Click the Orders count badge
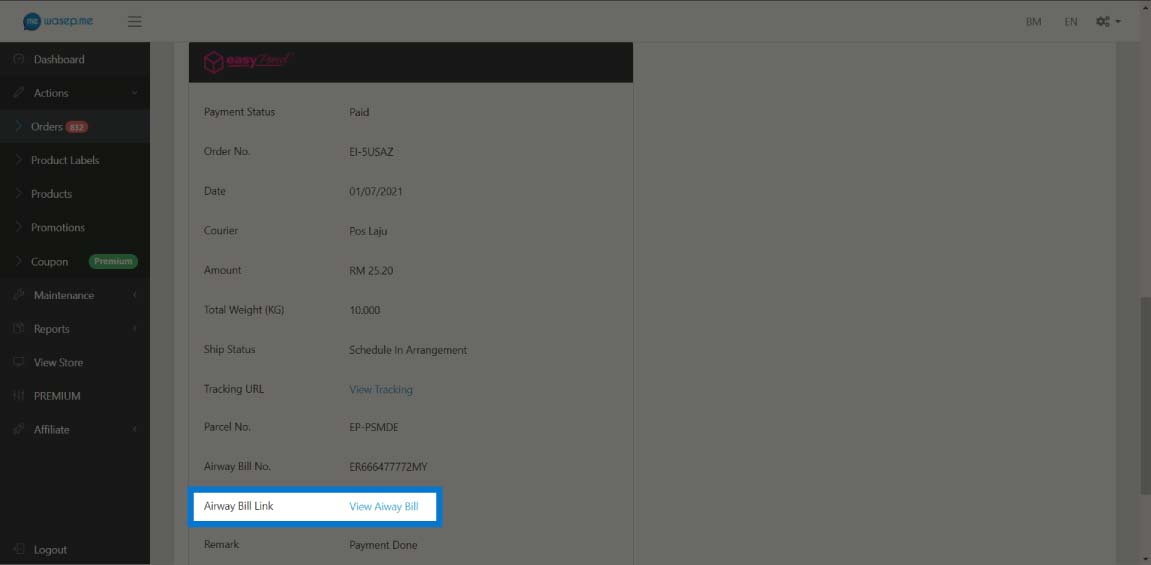1151x565 pixels. coord(76,127)
